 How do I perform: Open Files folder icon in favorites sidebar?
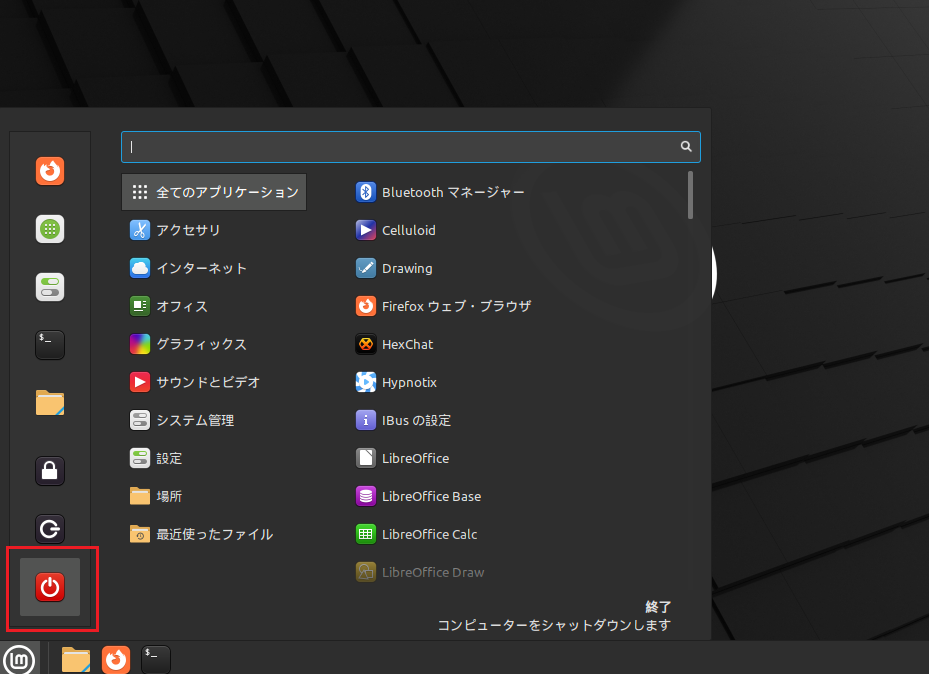[50, 403]
